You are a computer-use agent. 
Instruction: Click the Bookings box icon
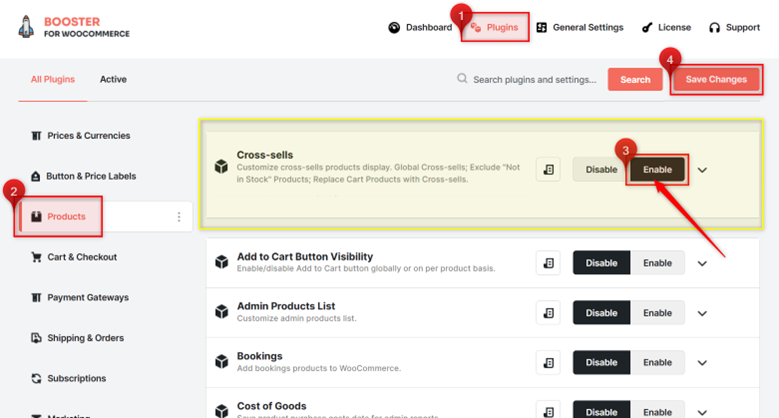click(x=222, y=361)
